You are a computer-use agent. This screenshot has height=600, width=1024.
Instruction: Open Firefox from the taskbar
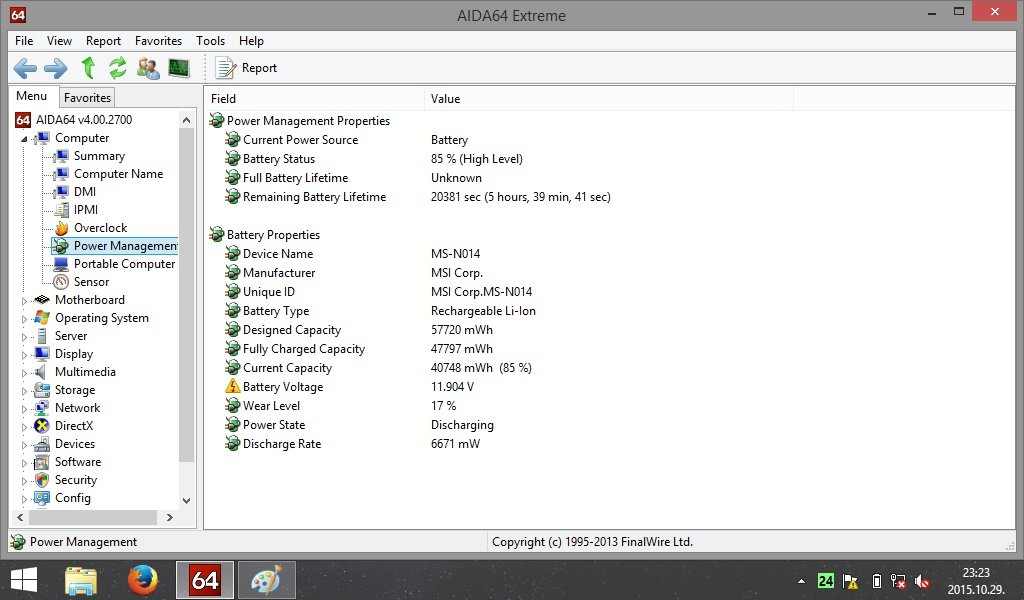(x=142, y=579)
